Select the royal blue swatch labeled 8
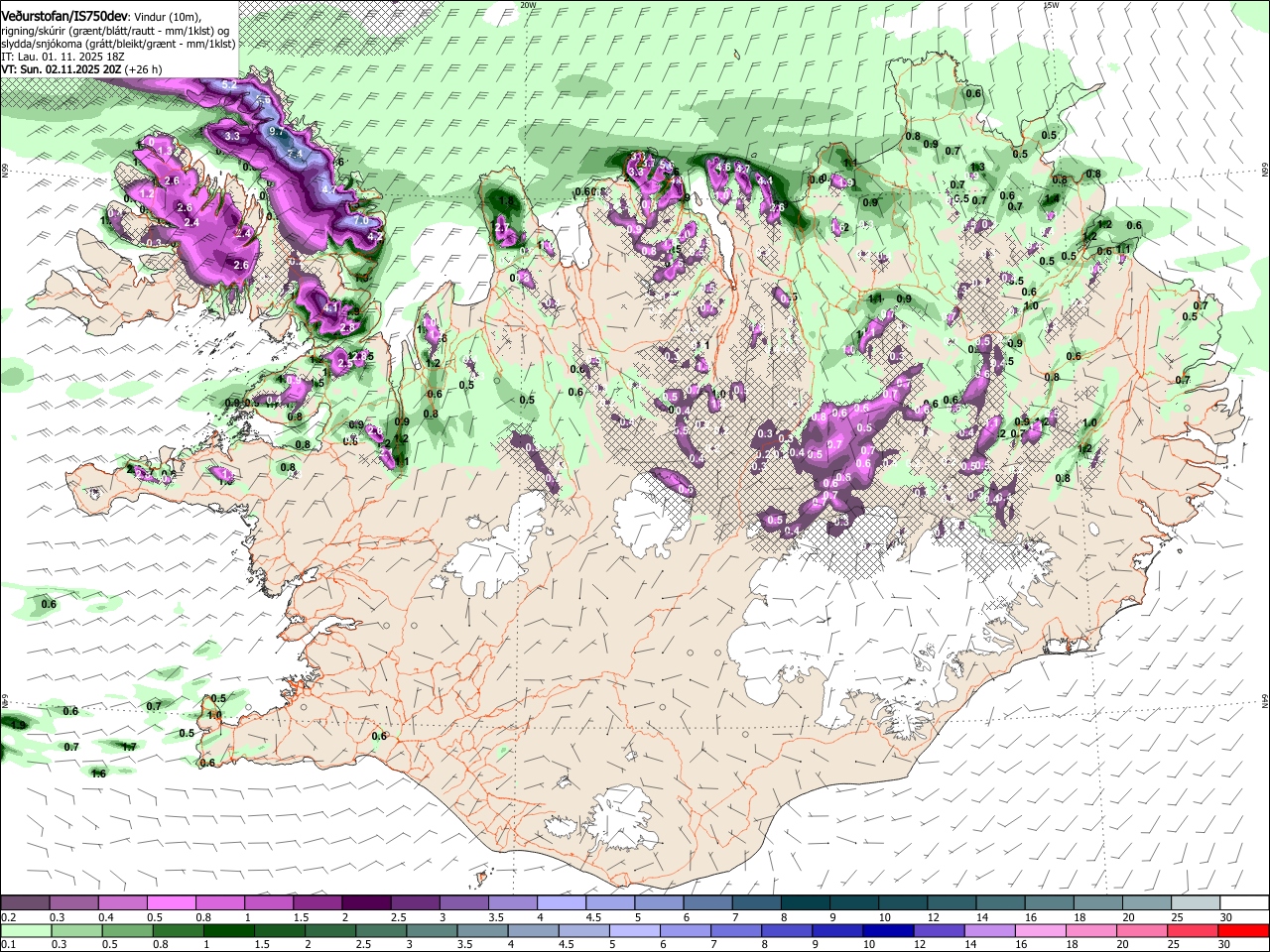Image resolution: width=1270 pixels, height=952 pixels. (x=787, y=930)
